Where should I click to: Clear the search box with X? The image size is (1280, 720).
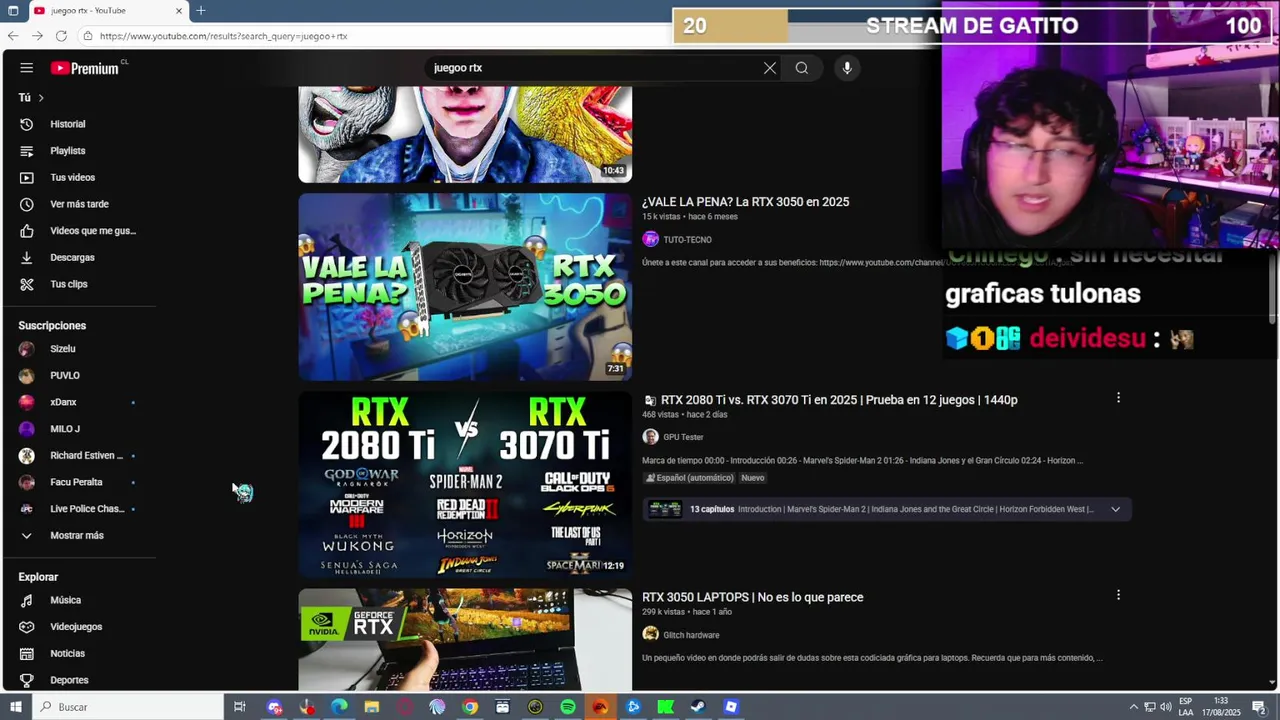[770, 68]
